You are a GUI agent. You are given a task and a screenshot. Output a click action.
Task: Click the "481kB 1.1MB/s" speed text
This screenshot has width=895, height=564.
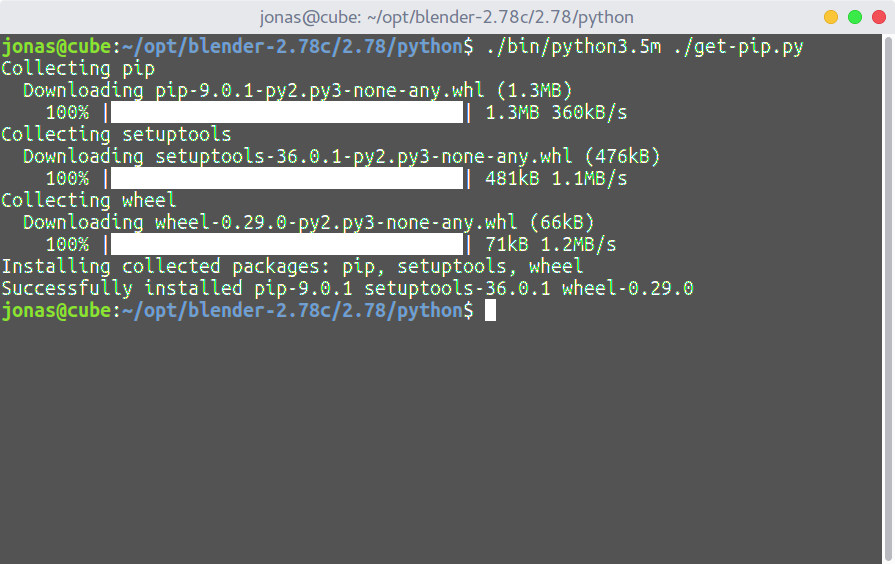pyautogui.click(x=556, y=179)
